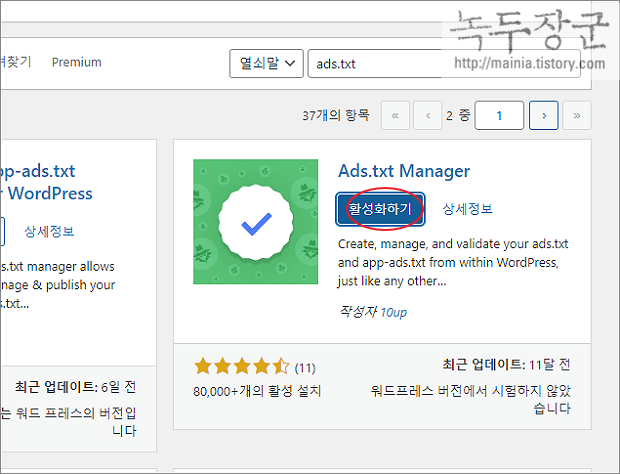This screenshot has width=620, height=474.
Task: Open the Ads.txt Manager title link
Action: pyautogui.click(x=404, y=171)
